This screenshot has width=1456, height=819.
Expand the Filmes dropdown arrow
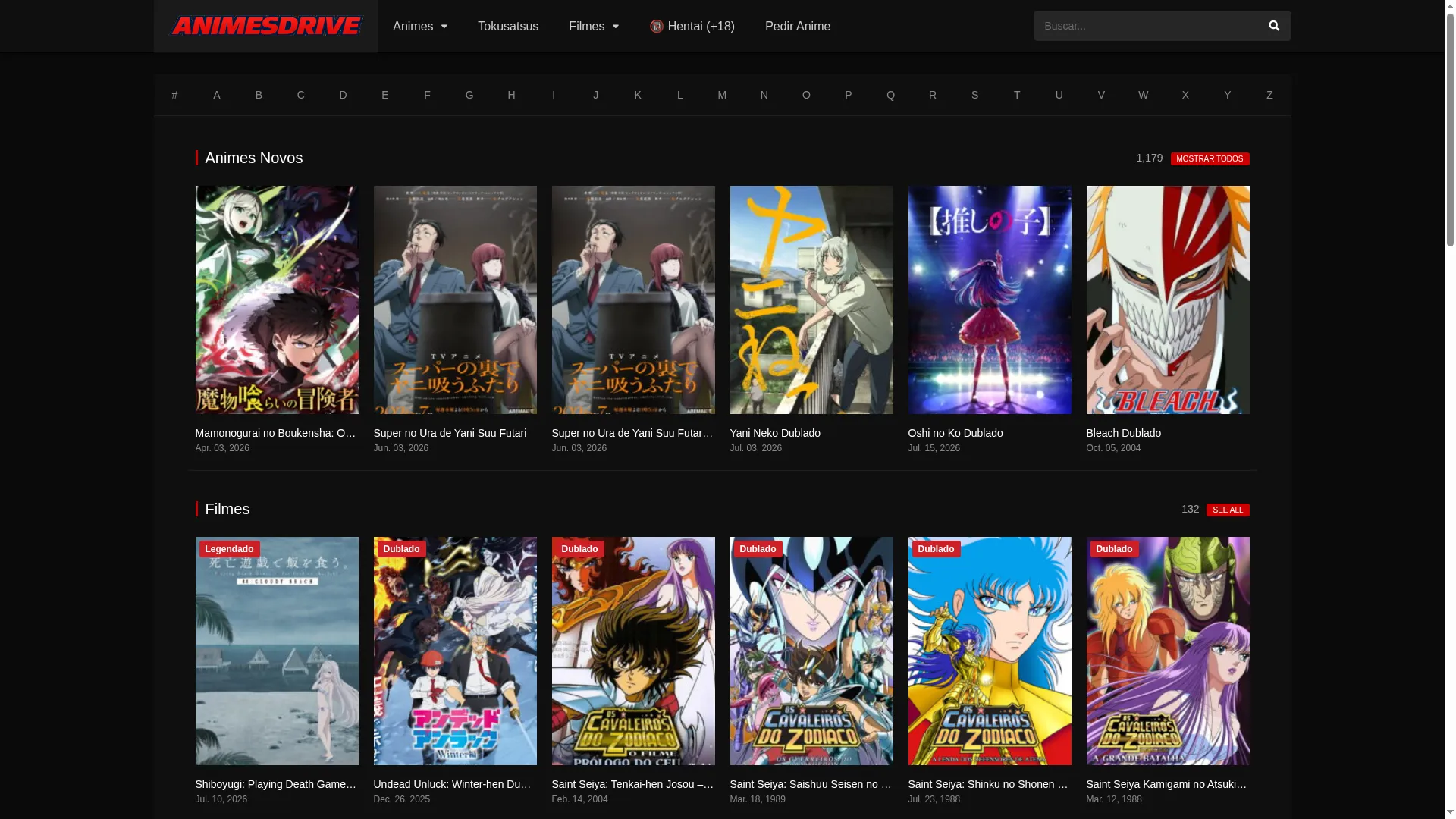click(x=615, y=27)
